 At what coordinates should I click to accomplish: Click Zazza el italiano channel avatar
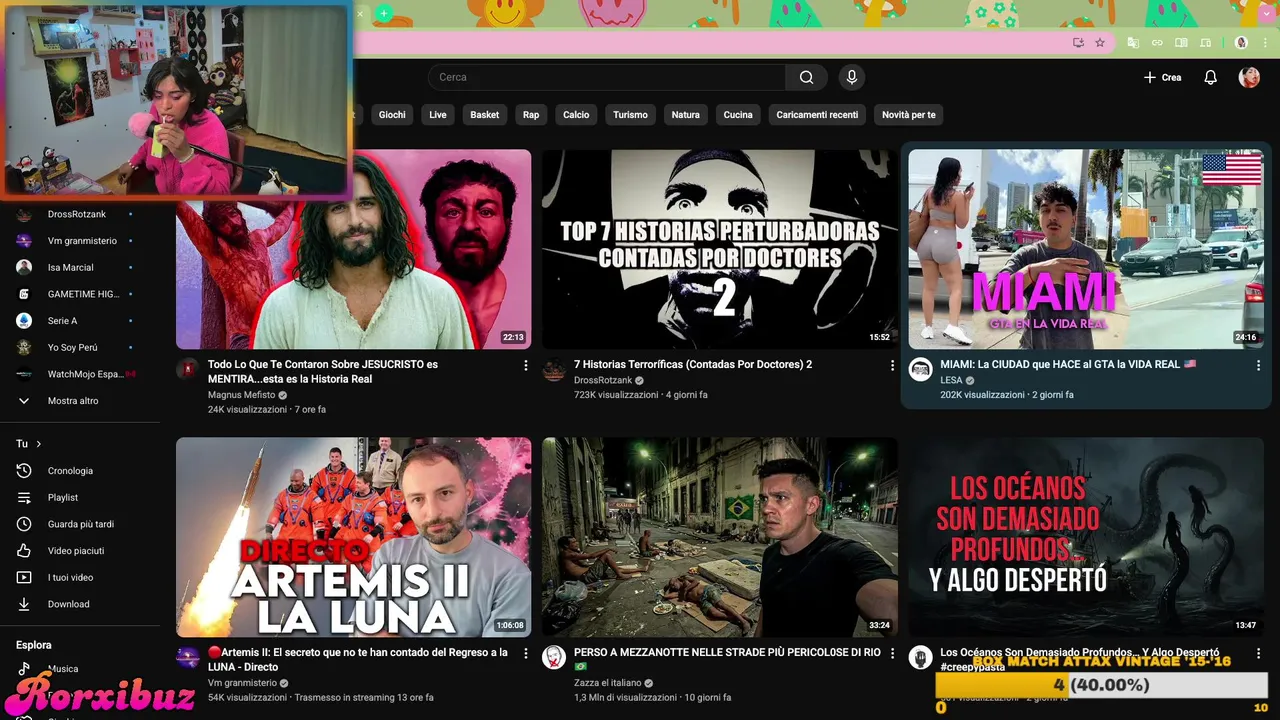(x=554, y=657)
